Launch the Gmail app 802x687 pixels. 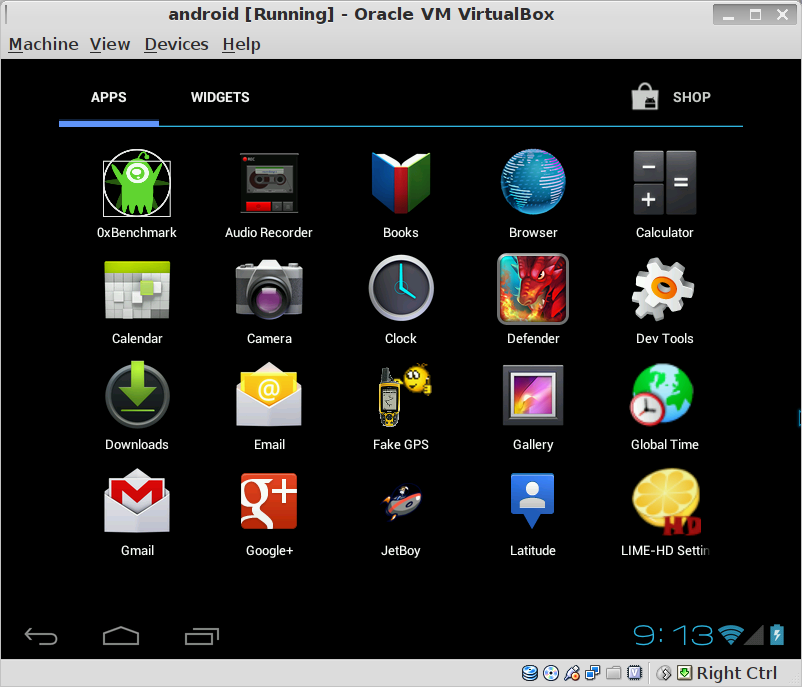[137, 501]
